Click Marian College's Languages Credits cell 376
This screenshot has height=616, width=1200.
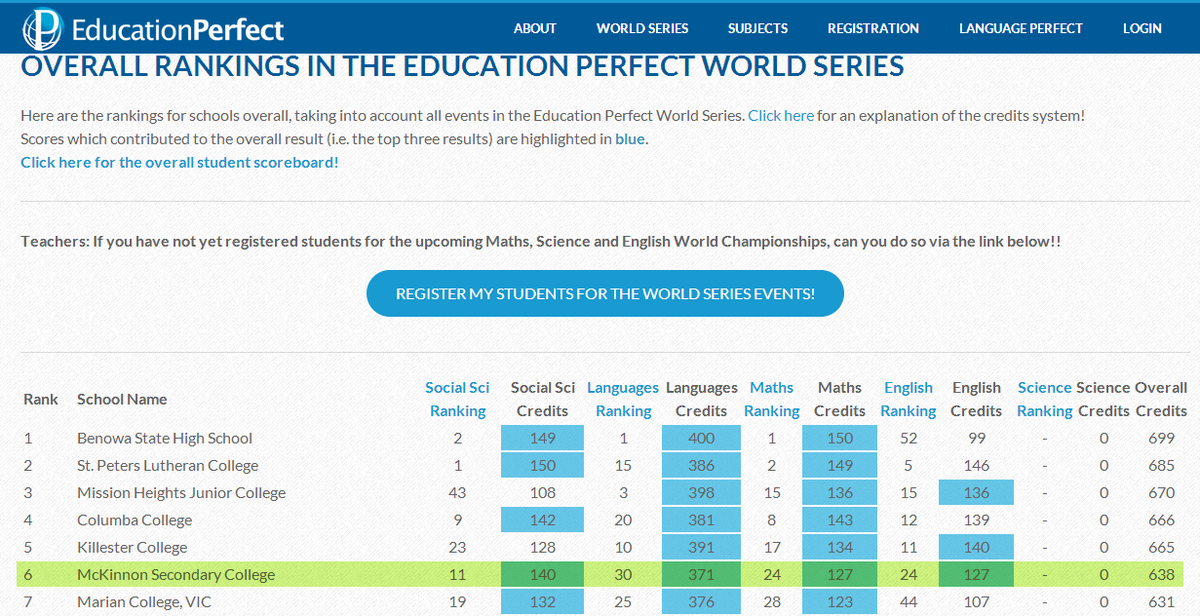click(x=701, y=601)
